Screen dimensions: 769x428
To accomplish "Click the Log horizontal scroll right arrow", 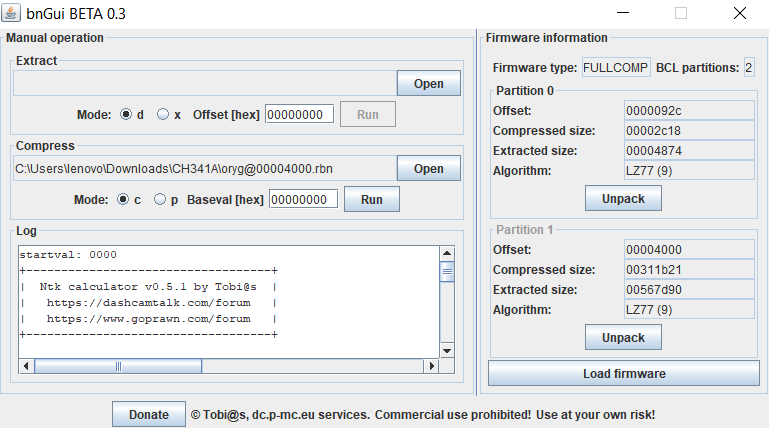I will tap(433, 366).
